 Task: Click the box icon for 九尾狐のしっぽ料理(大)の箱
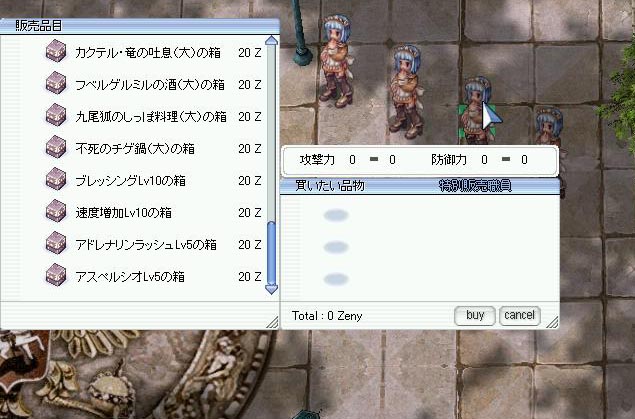pos(56,115)
